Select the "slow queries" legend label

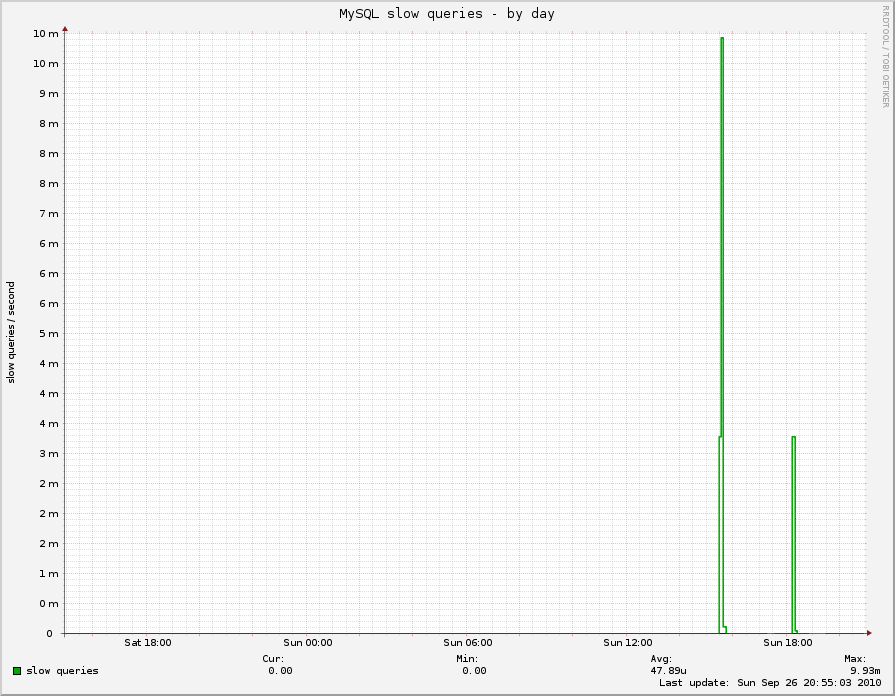point(62,670)
